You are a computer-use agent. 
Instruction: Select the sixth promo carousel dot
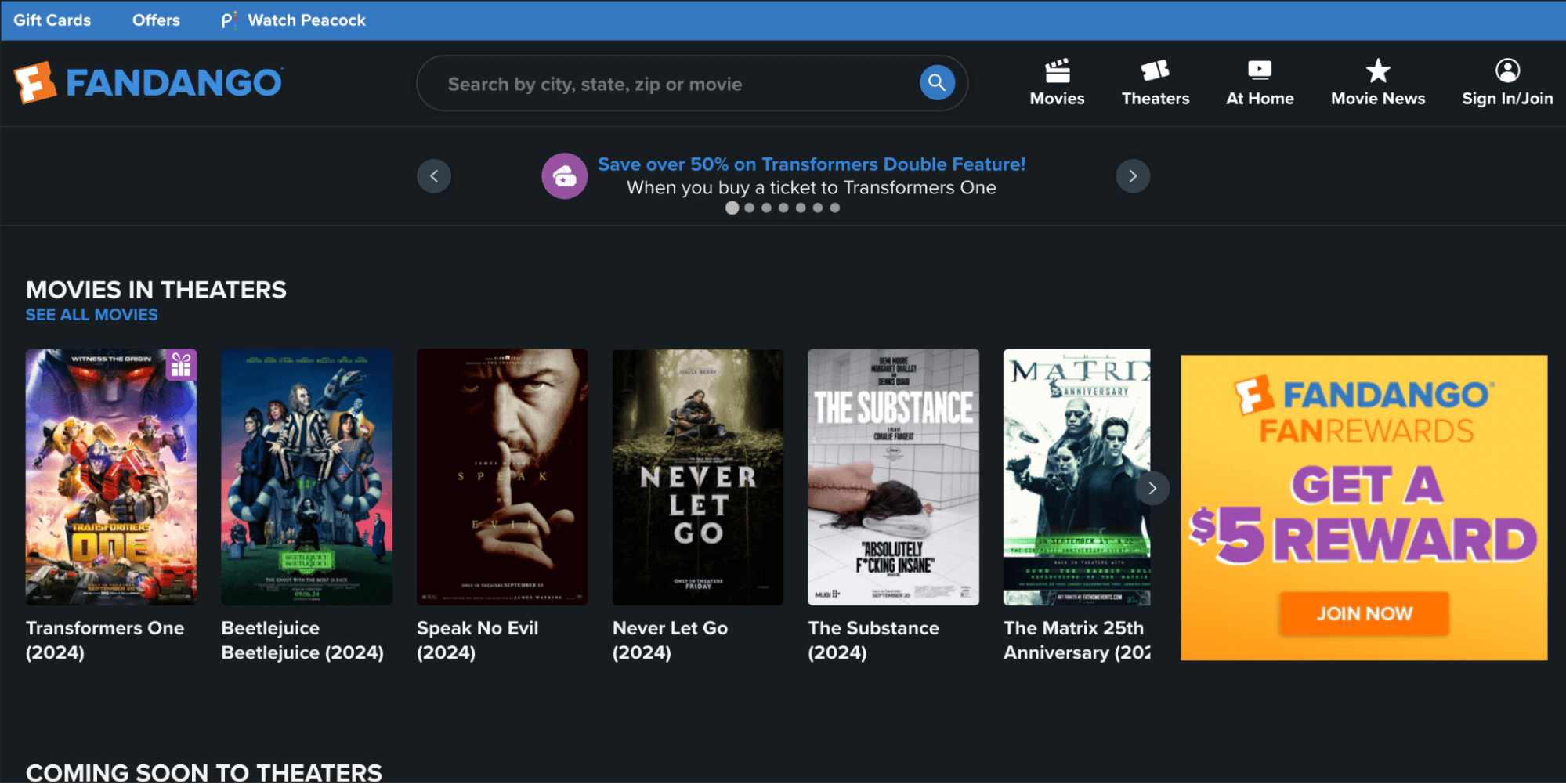point(818,208)
